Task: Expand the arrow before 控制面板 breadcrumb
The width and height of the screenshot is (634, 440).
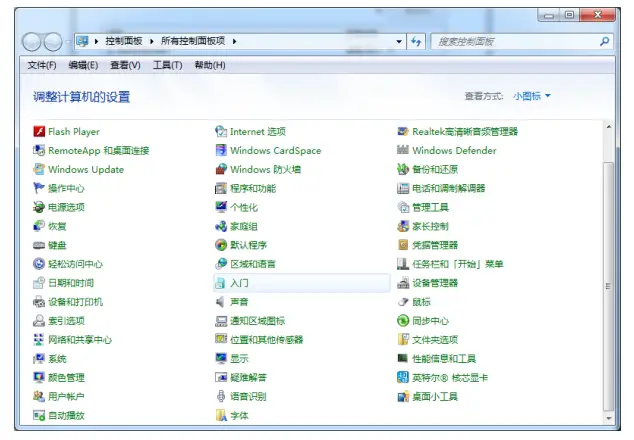Action: pyautogui.click(x=96, y=41)
